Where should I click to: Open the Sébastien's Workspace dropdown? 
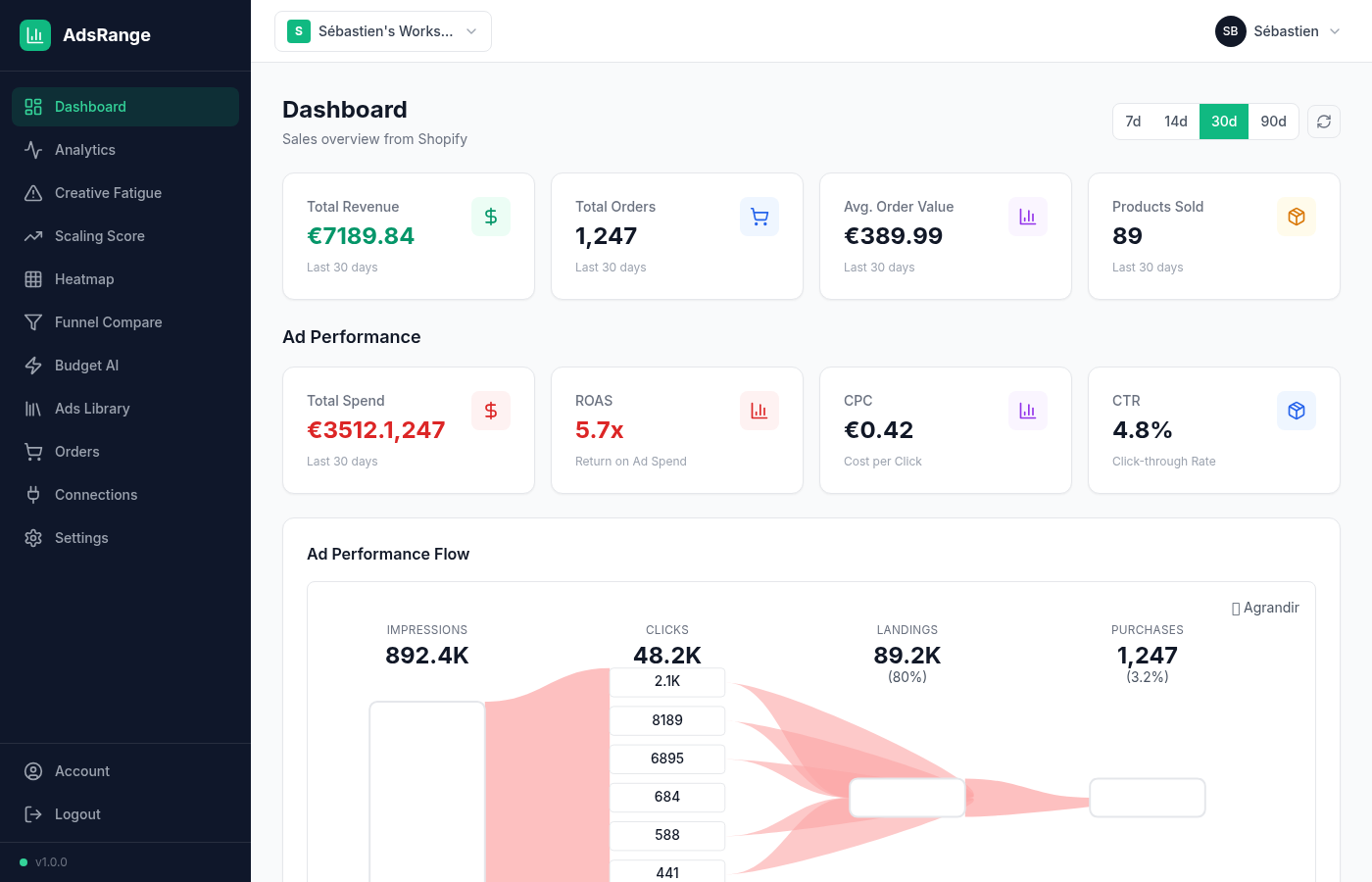coord(382,30)
